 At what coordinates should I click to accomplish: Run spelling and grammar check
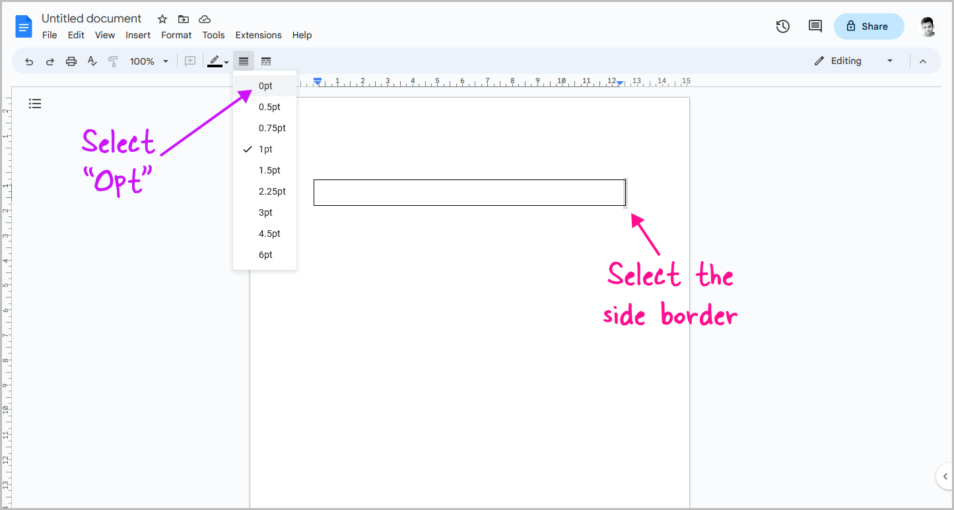click(92, 61)
